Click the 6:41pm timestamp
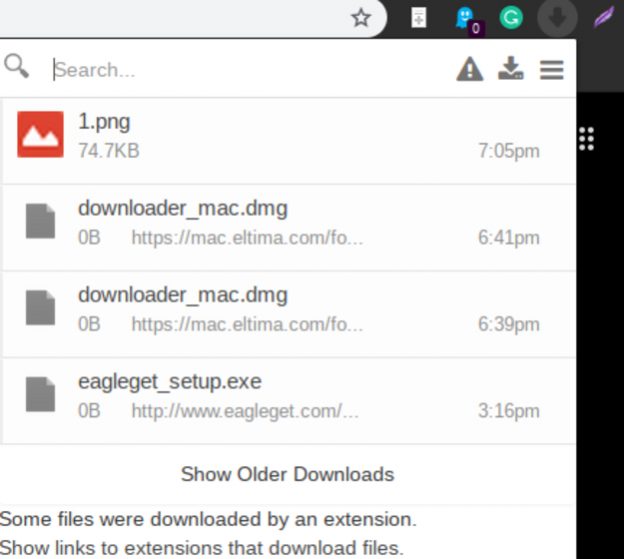 (x=509, y=238)
